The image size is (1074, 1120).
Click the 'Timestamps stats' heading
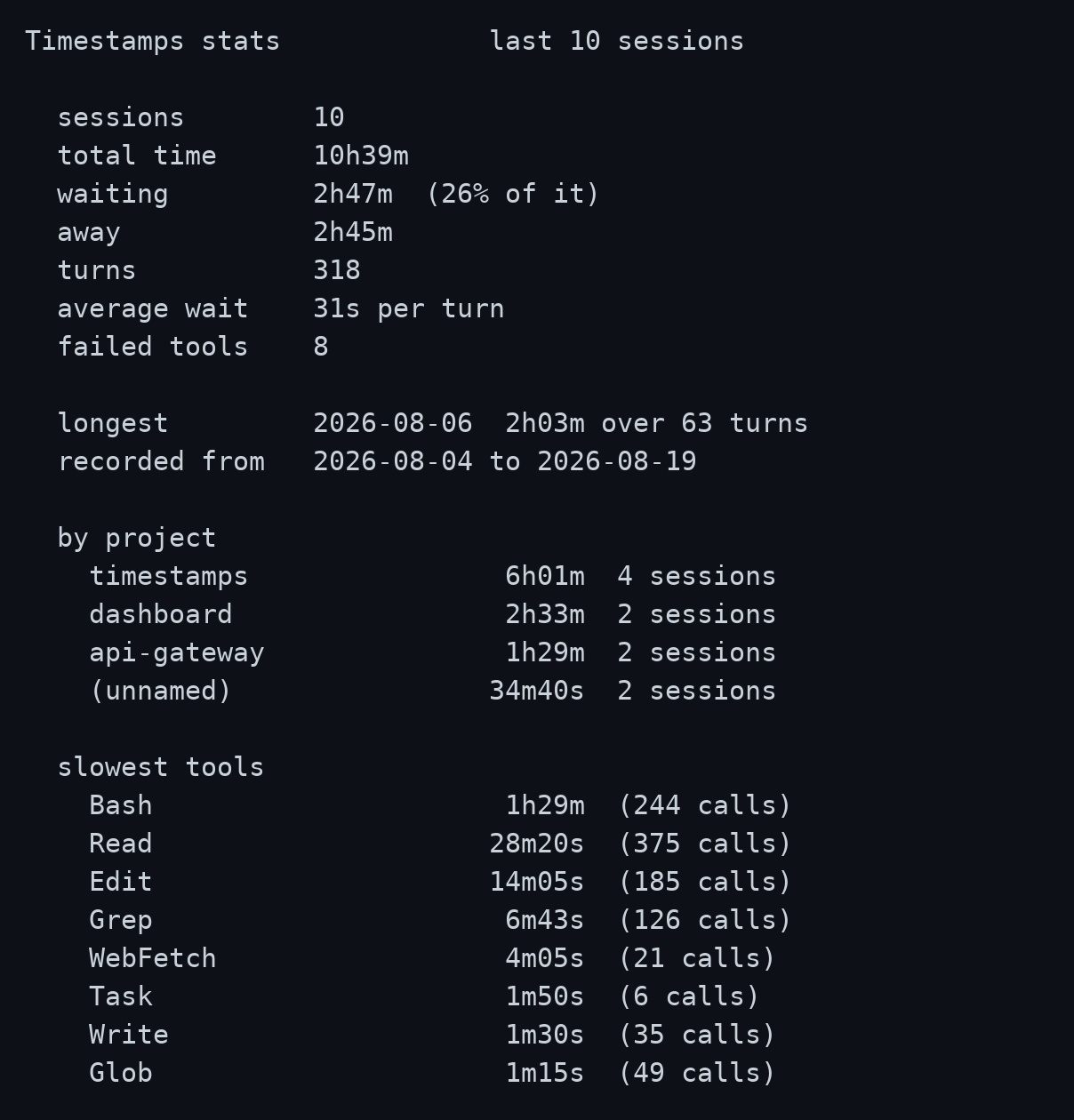153,42
